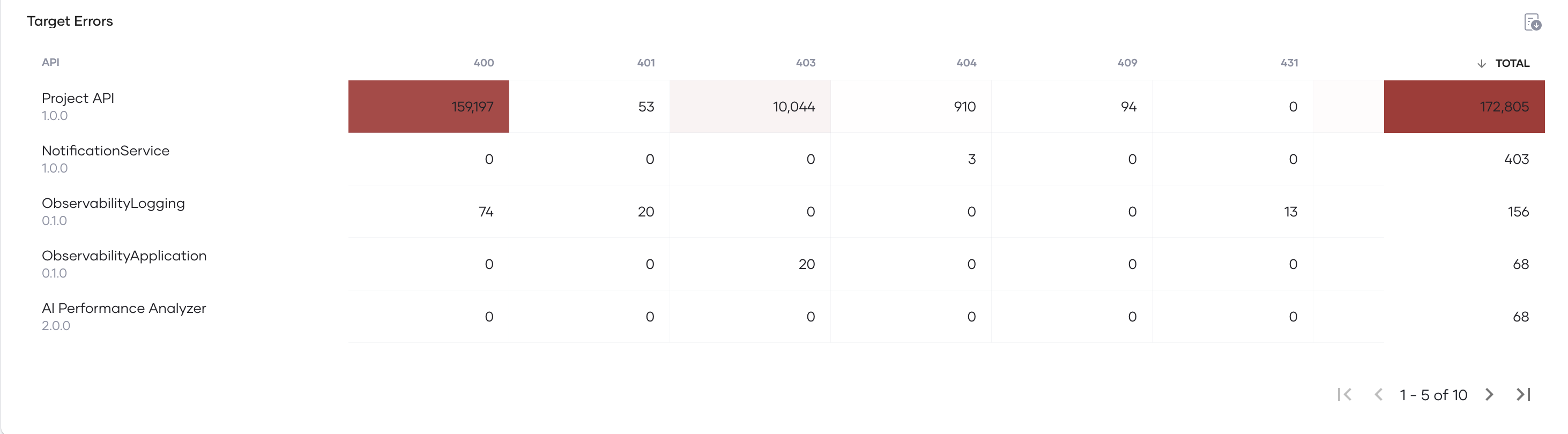Screen dimensions: 1568x434
Task: Sort by the 400 column header
Action: click(484, 63)
